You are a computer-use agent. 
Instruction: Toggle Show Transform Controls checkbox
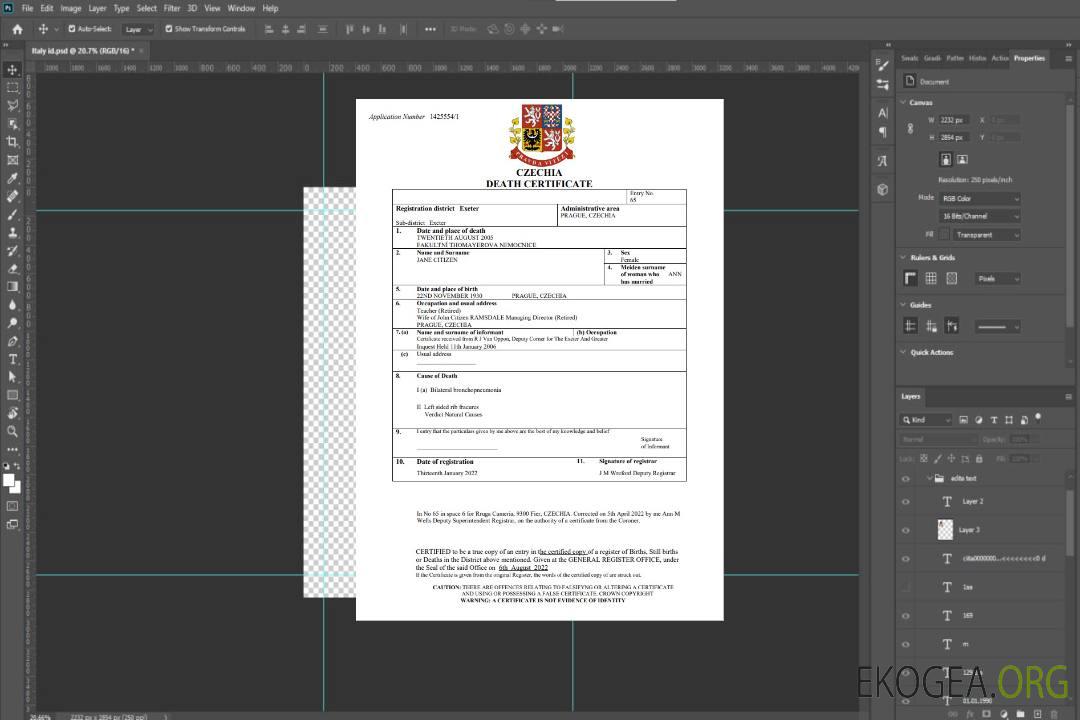point(169,29)
